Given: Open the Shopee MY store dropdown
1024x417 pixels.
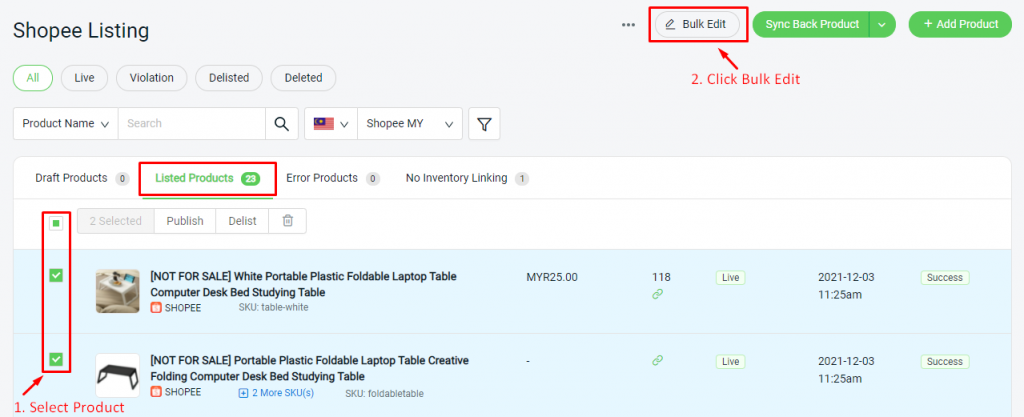Looking at the screenshot, I should [410, 124].
